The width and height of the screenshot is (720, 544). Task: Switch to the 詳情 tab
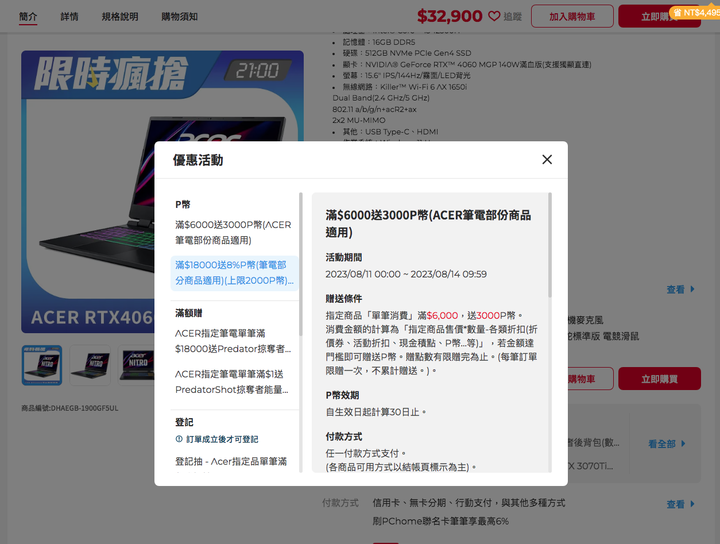(x=69, y=17)
